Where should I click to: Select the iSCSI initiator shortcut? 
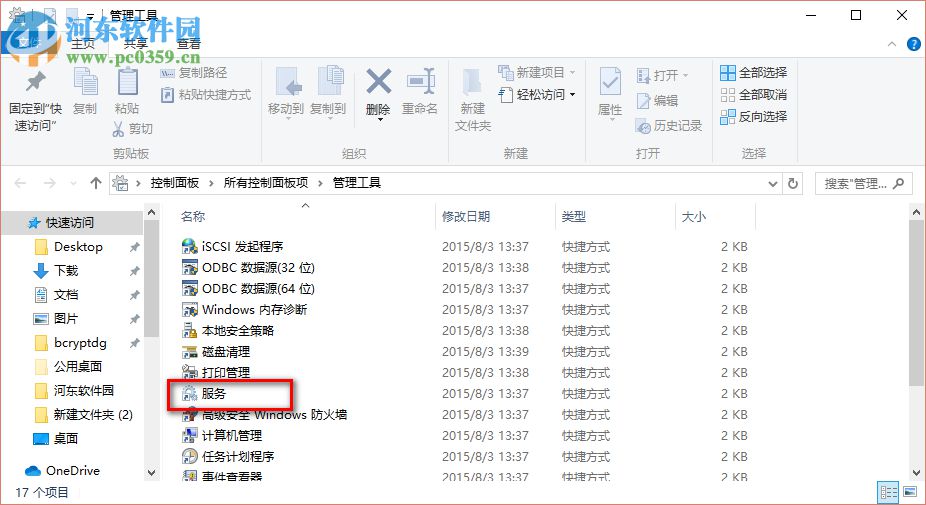[x=233, y=246]
